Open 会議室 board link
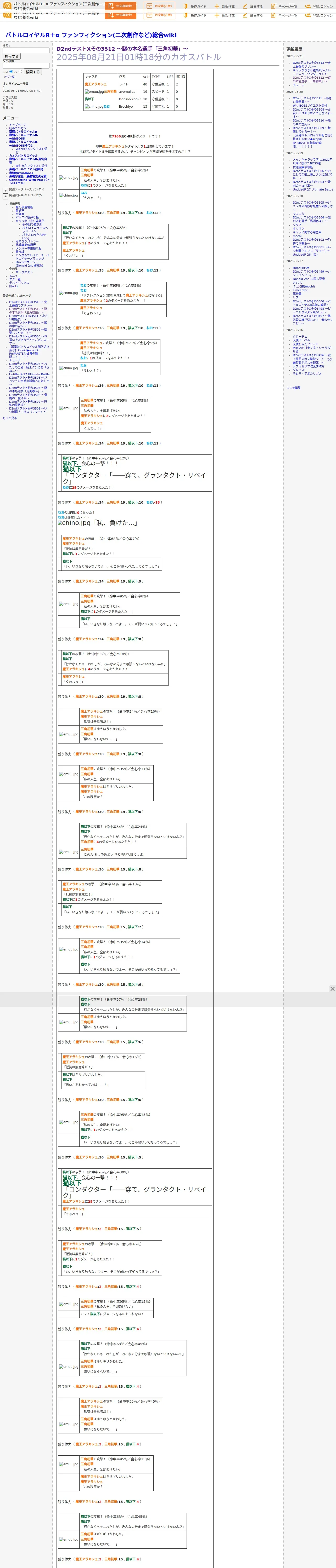 coord(20,214)
